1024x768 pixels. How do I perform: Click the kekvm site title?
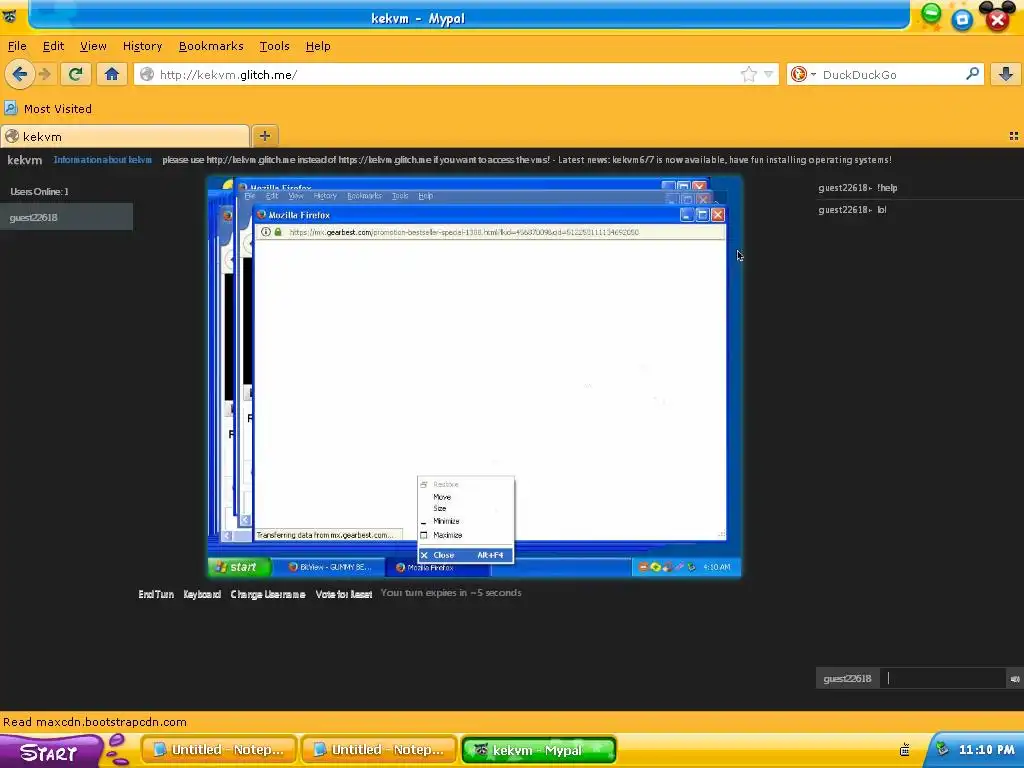25,160
